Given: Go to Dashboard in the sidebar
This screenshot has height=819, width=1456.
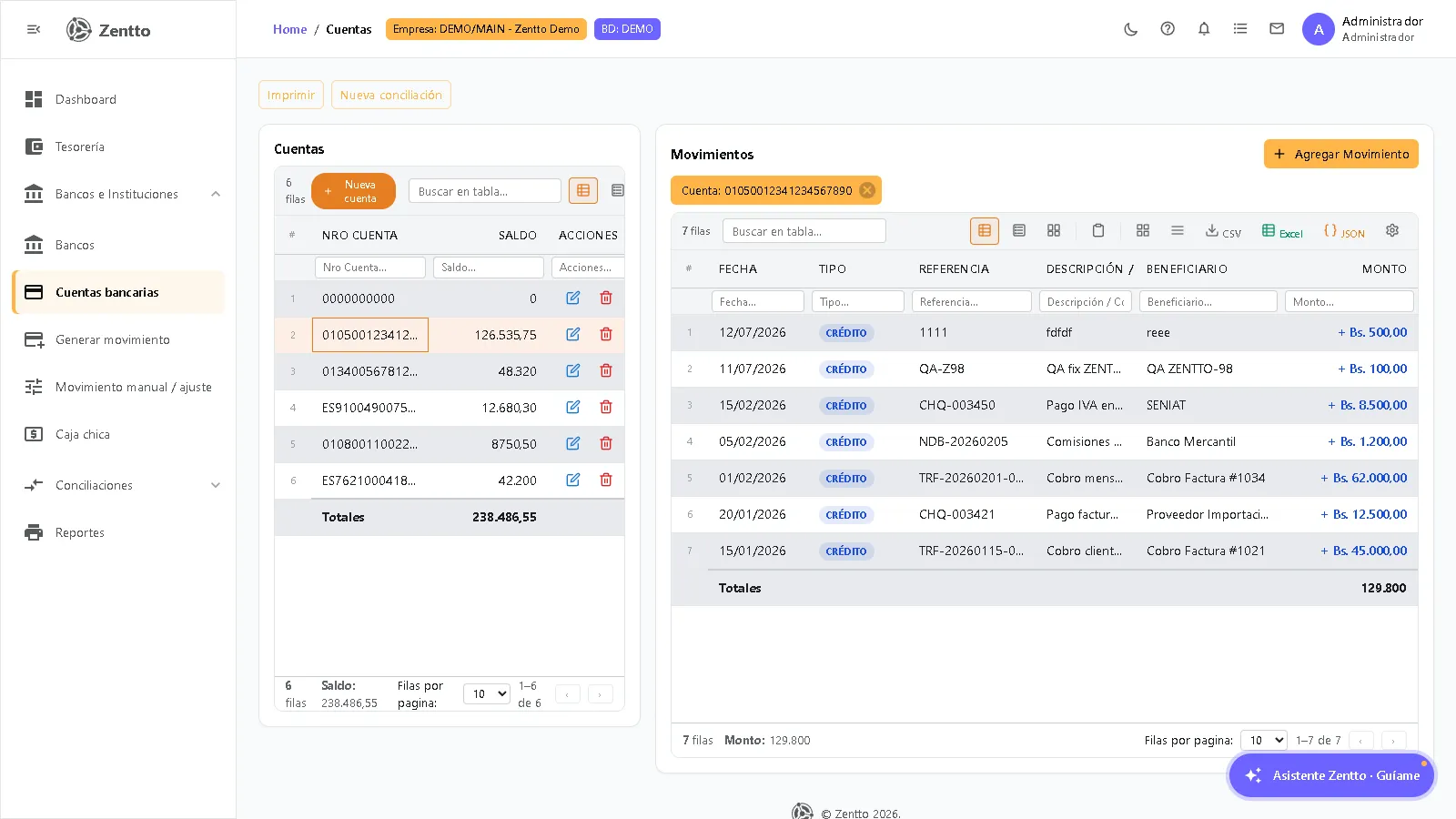Looking at the screenshot, I should pyautogui.click(x=118, y=99).
